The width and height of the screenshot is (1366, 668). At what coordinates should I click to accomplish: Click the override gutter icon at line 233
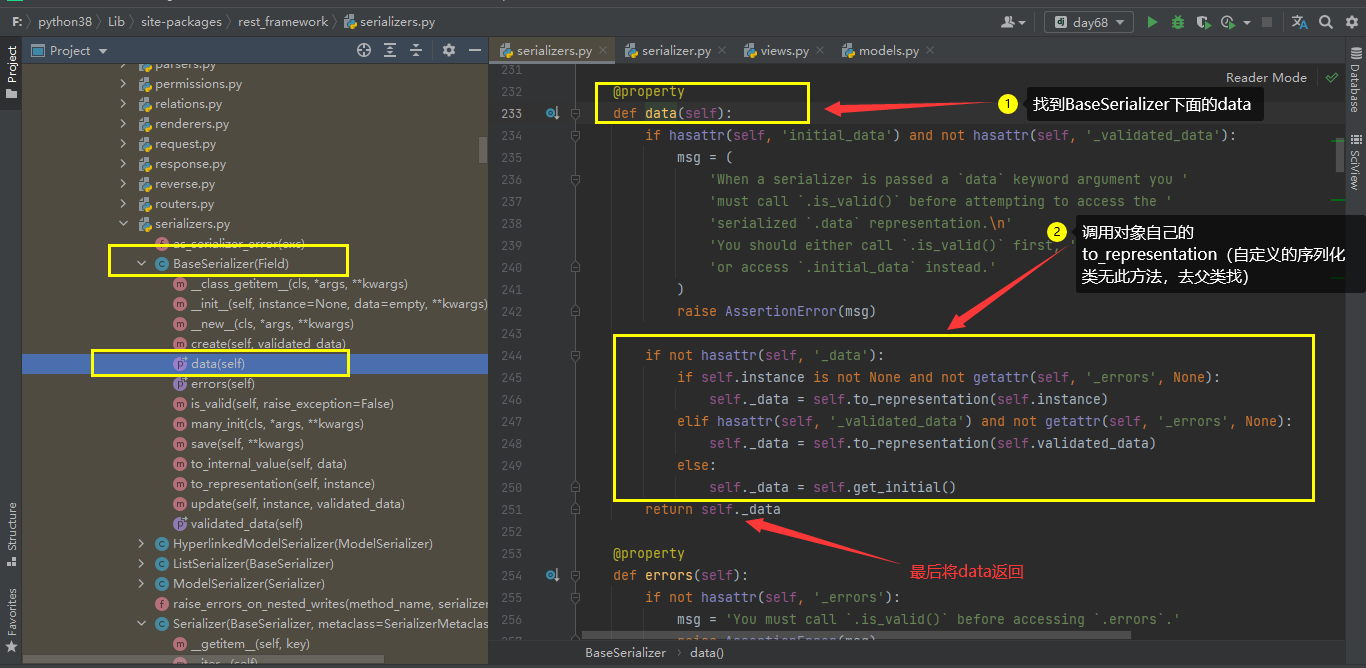[552, 113]
